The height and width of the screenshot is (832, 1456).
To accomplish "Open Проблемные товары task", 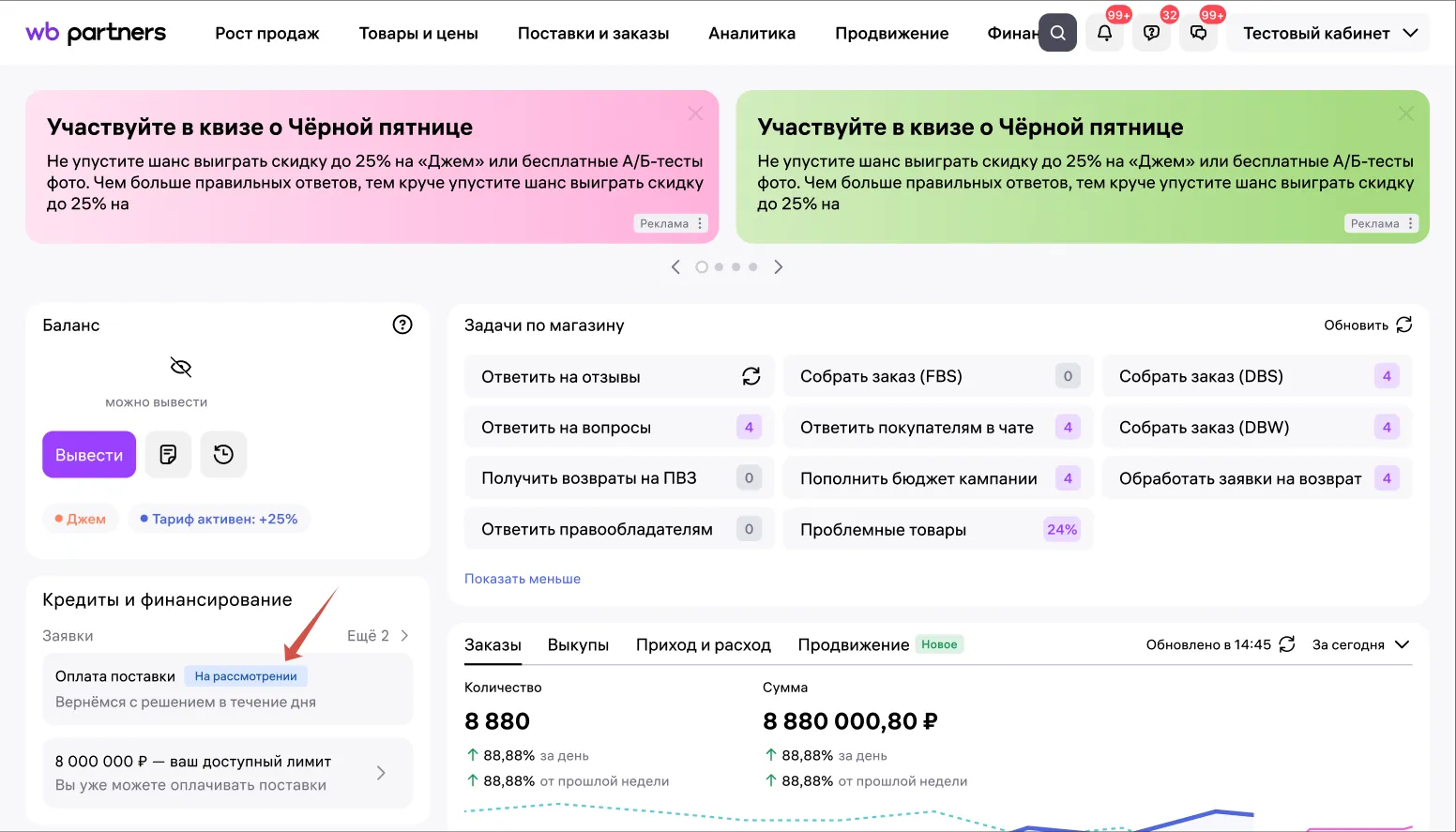I will click(x=938, y=529).
